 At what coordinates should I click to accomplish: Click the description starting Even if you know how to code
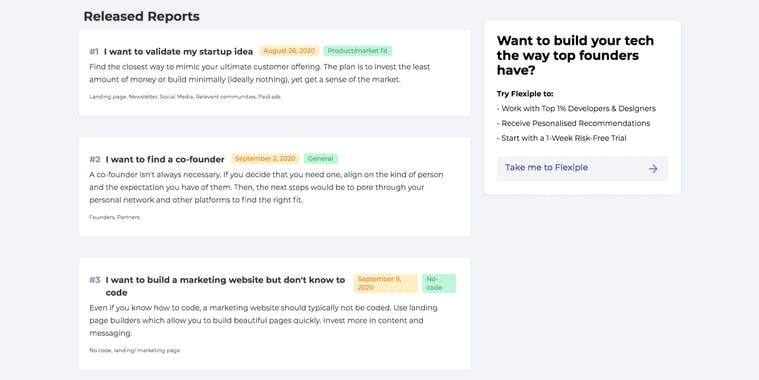[263, 320]
